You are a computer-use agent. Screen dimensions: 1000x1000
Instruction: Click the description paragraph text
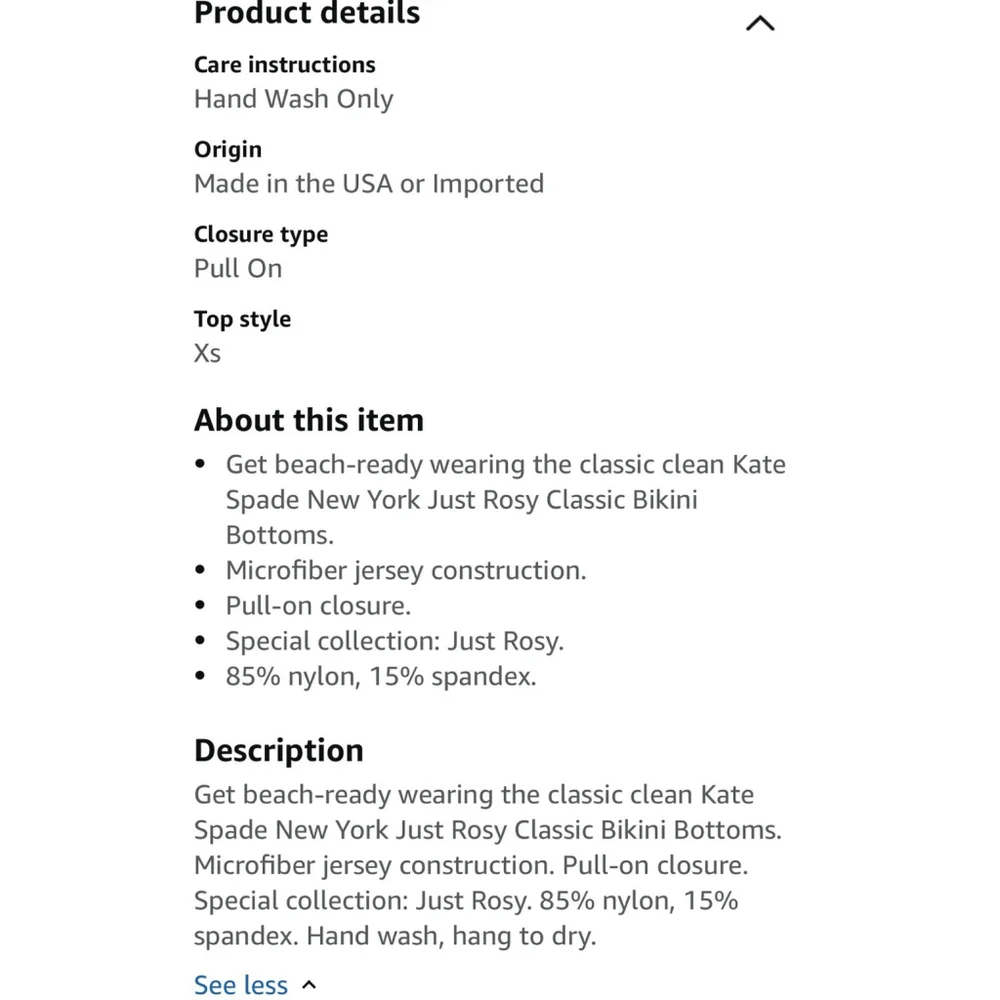click(x=488, y=865)
